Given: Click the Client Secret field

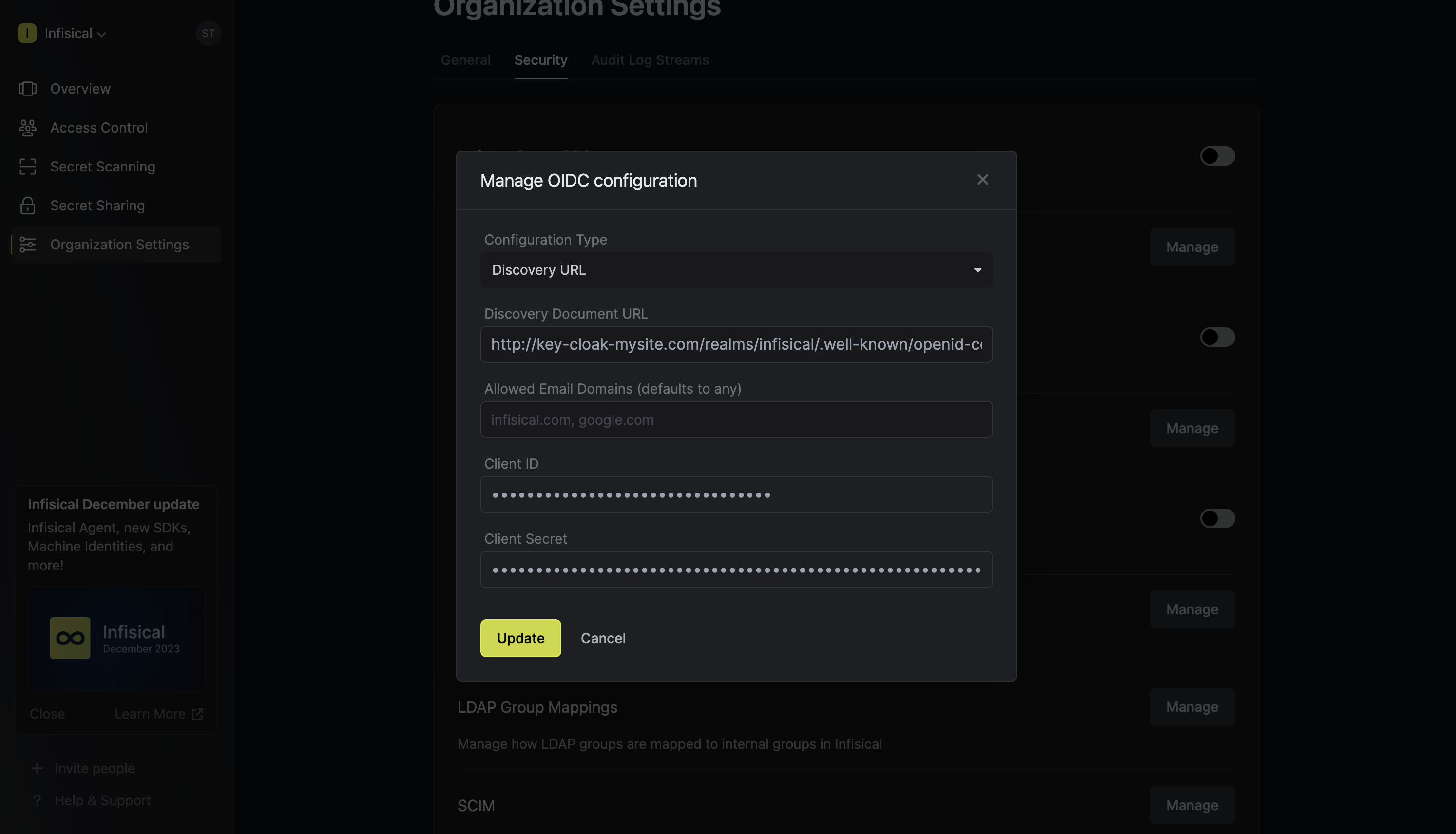Looking at the screenshot, I should 736,569.
